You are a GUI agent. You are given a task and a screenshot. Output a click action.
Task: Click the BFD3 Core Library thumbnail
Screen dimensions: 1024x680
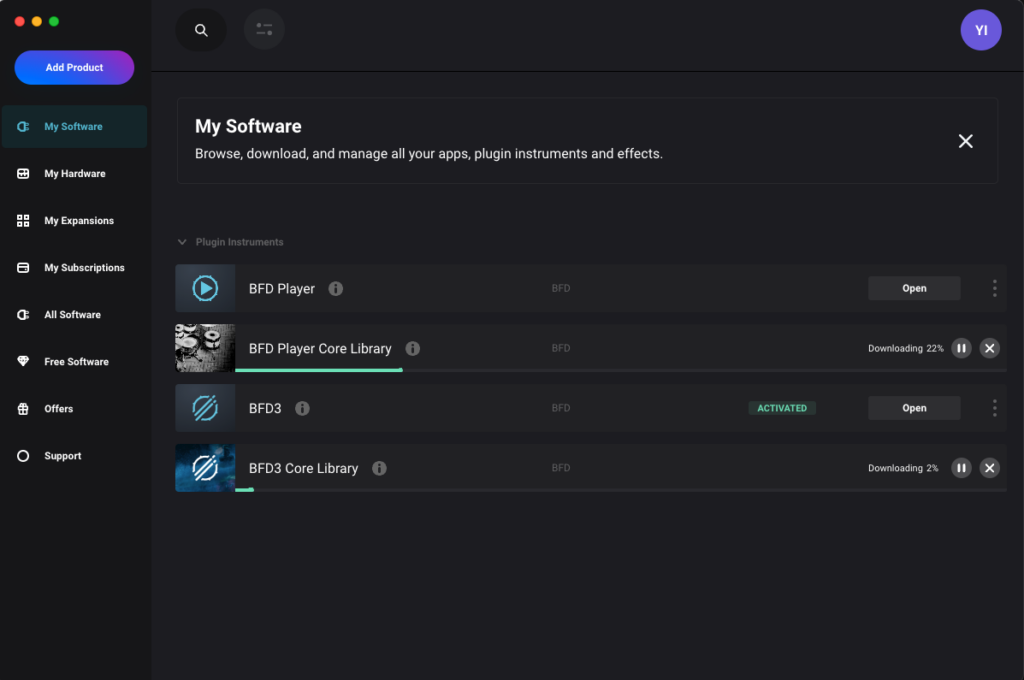(205, 468)
